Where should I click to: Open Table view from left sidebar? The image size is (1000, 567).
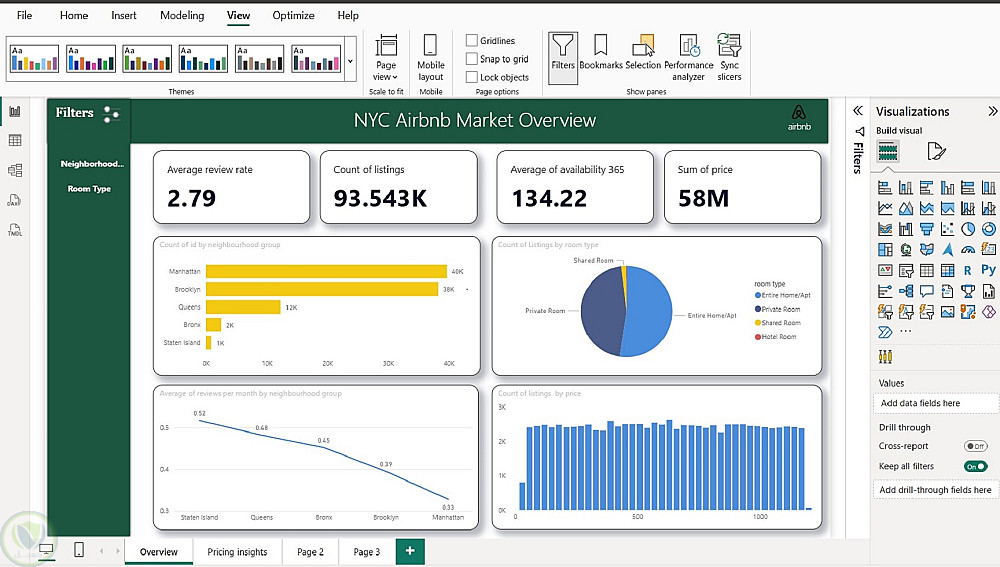(15, 141)
